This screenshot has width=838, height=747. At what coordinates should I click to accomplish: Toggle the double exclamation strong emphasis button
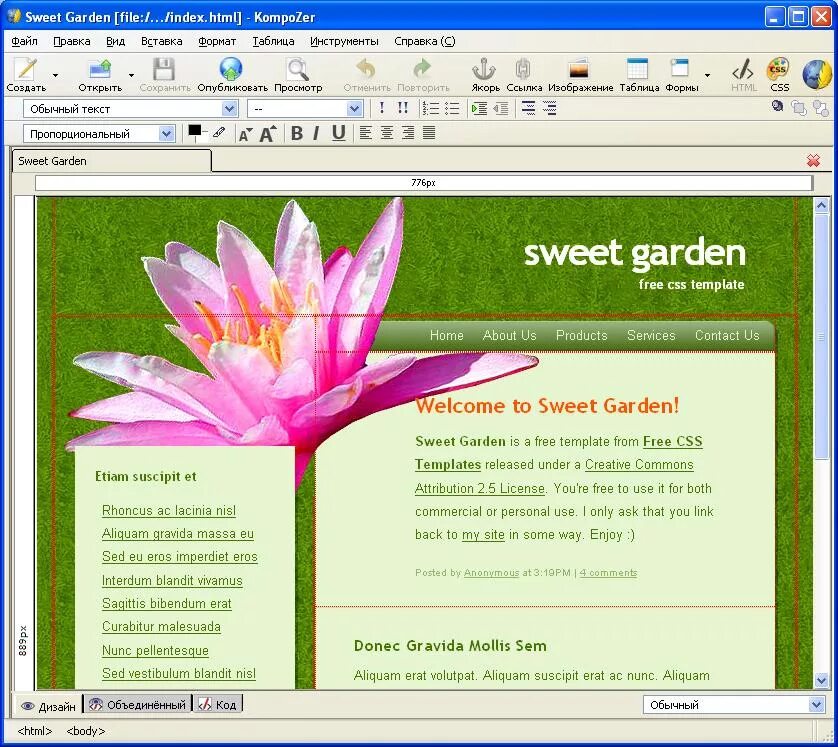point(402,108)
